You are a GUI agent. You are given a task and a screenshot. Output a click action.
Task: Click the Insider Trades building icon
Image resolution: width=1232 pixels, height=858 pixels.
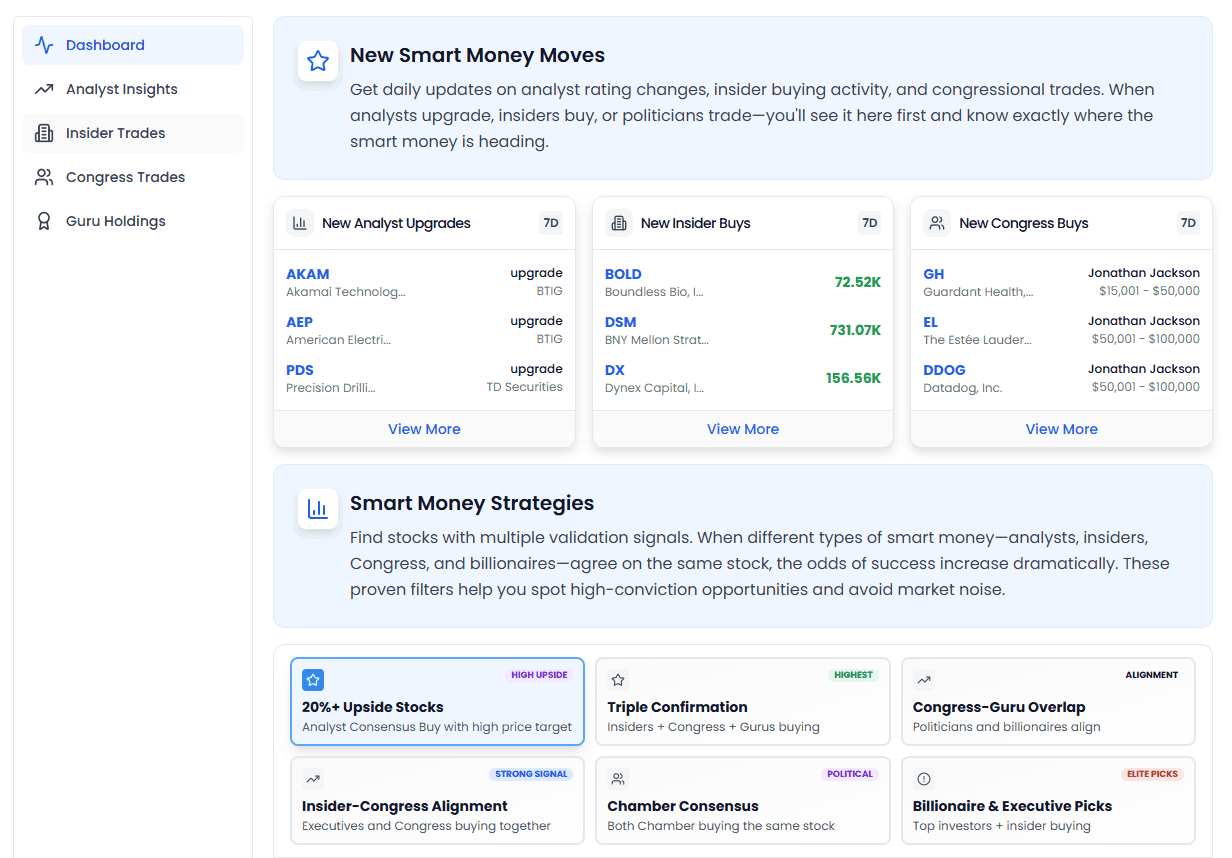point(44,133)
